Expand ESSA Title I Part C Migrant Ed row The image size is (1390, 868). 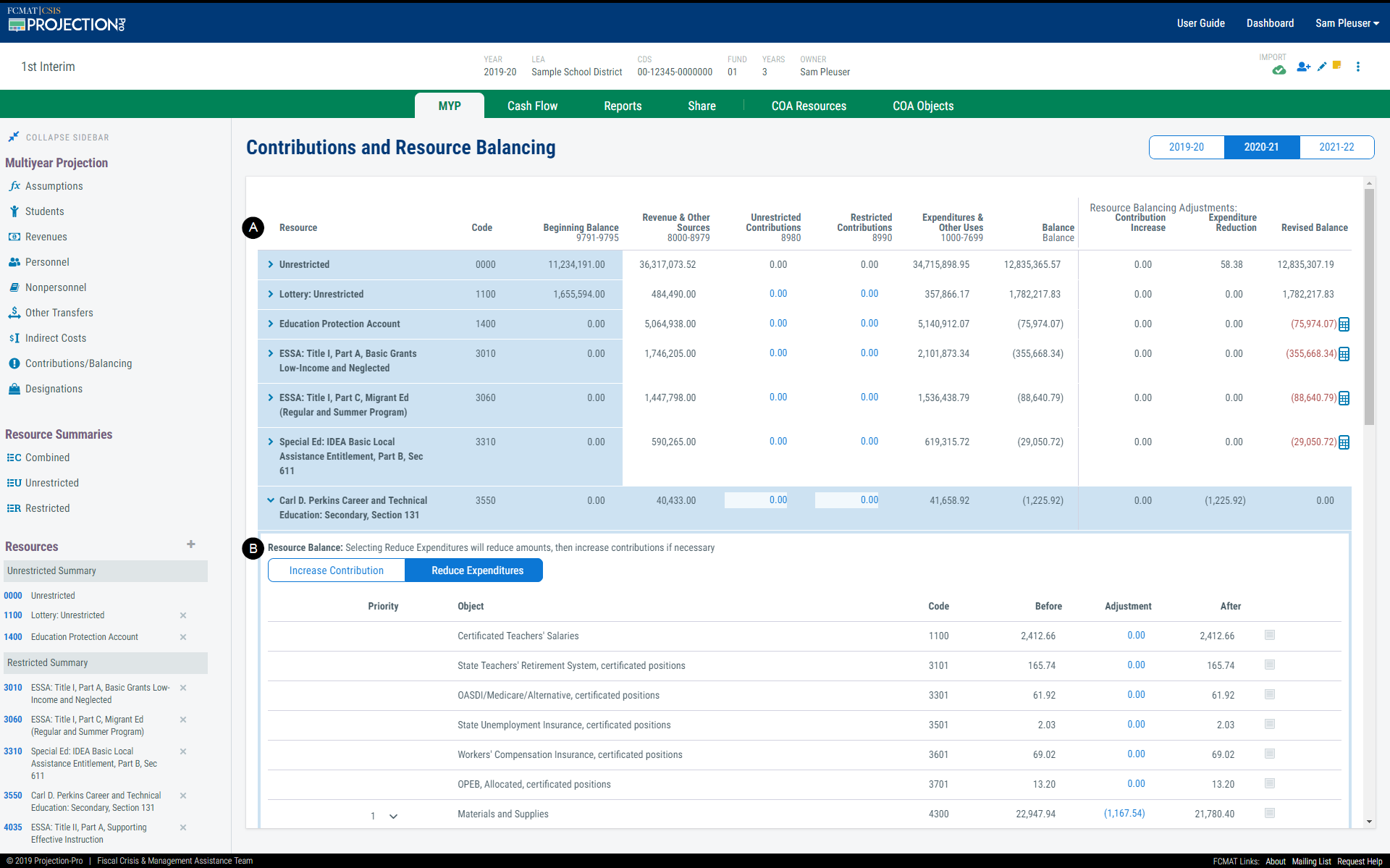(x=271, y=397)
